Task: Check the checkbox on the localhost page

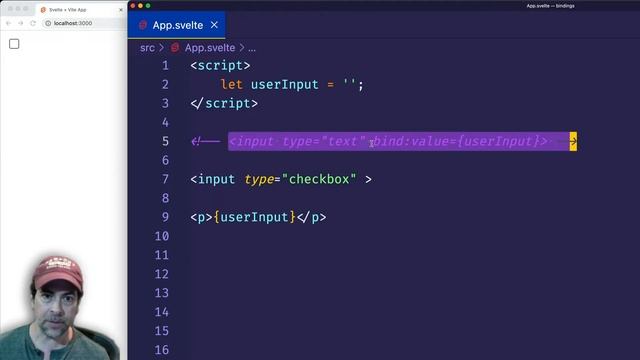Action: (x=14, y=44)
